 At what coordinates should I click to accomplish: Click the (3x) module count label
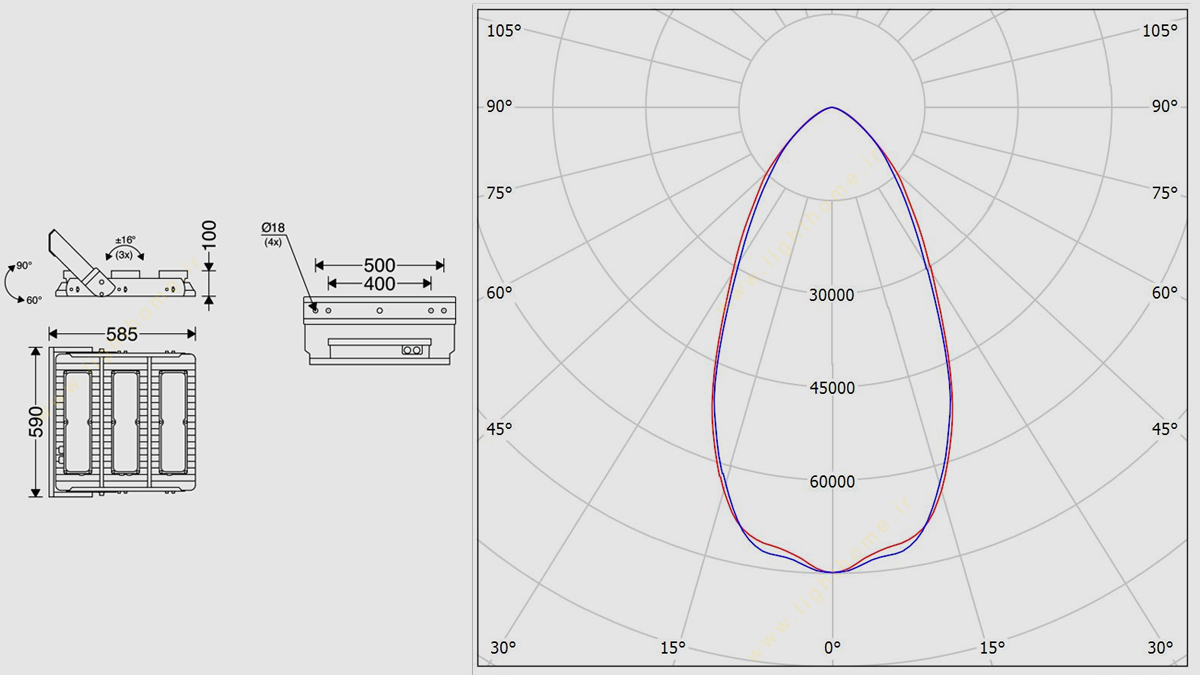[x=126, y=254]
